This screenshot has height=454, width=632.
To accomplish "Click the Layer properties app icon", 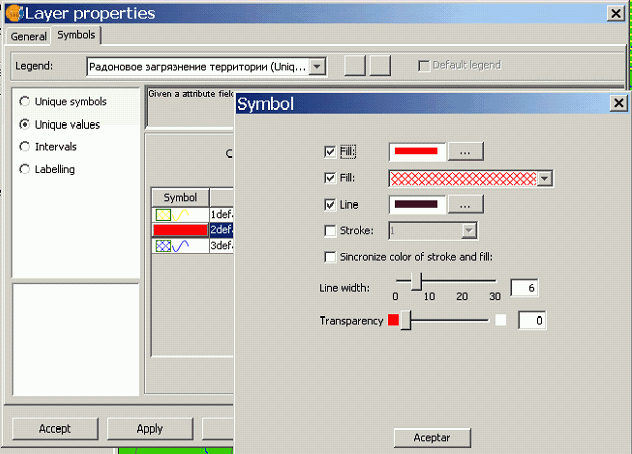I will click(14, 13).
